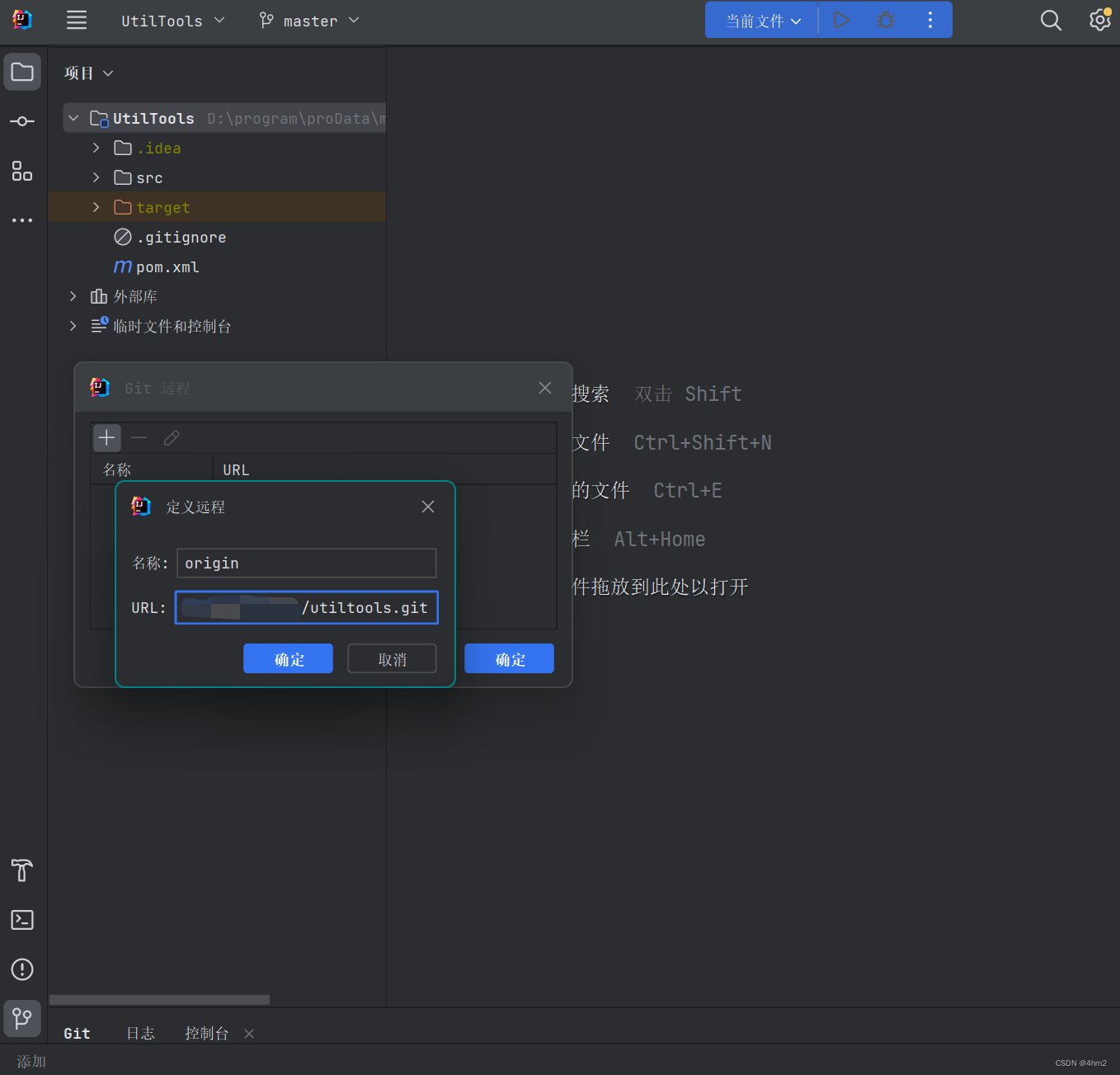The height and width of the screenshot is (1075, 1120).
Task: Switch to the Git tab
Action: click(x=77, y=1034)
